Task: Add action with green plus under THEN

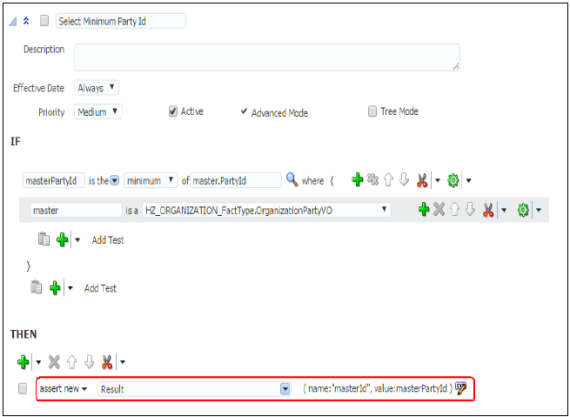Action: click(x=23, y=362)
